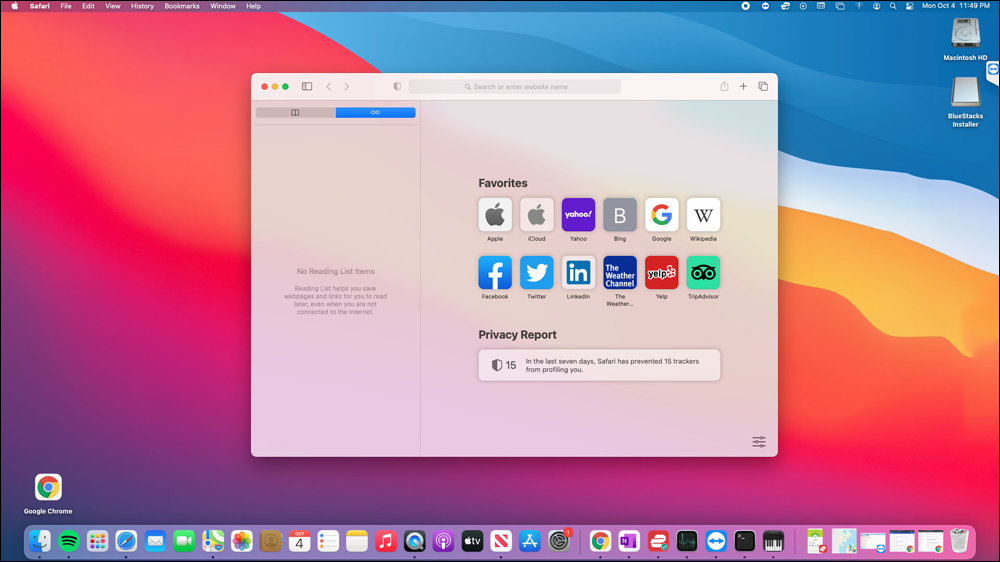Open start page customize settings sliders icon

pos(759,441)
